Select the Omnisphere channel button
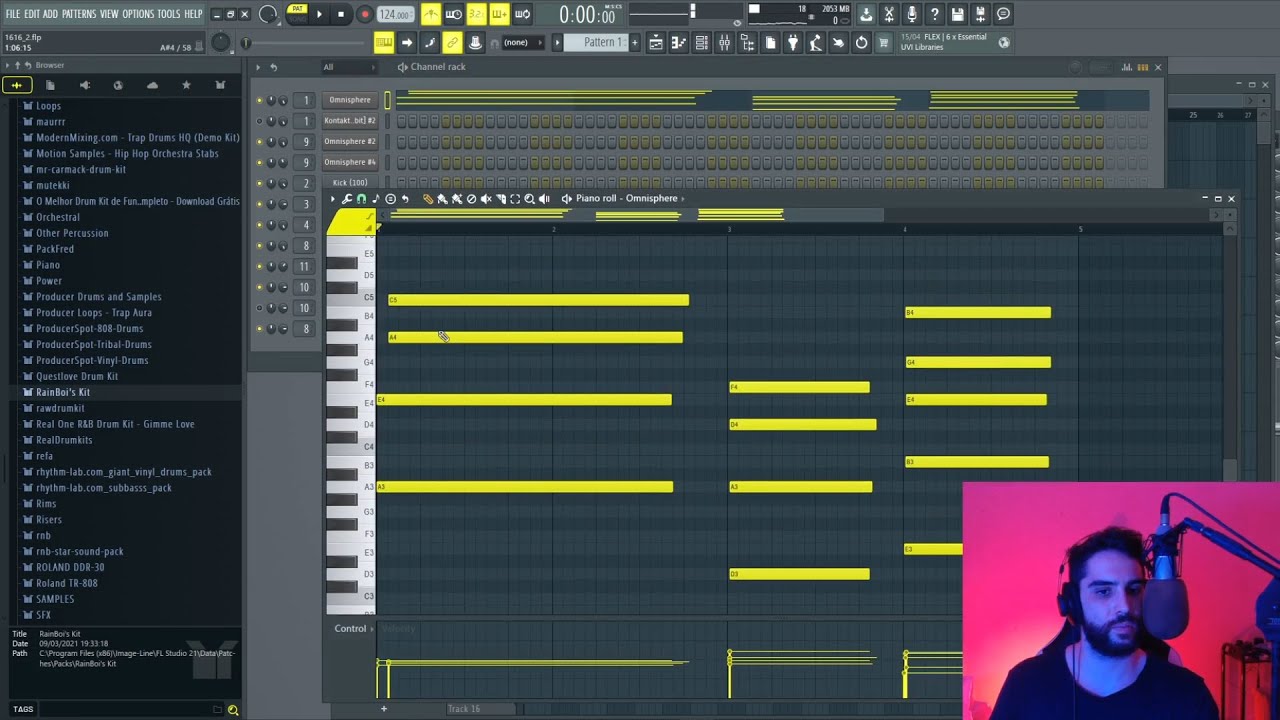The height and width of the screenshot is (720, 1280). (350, 100)
